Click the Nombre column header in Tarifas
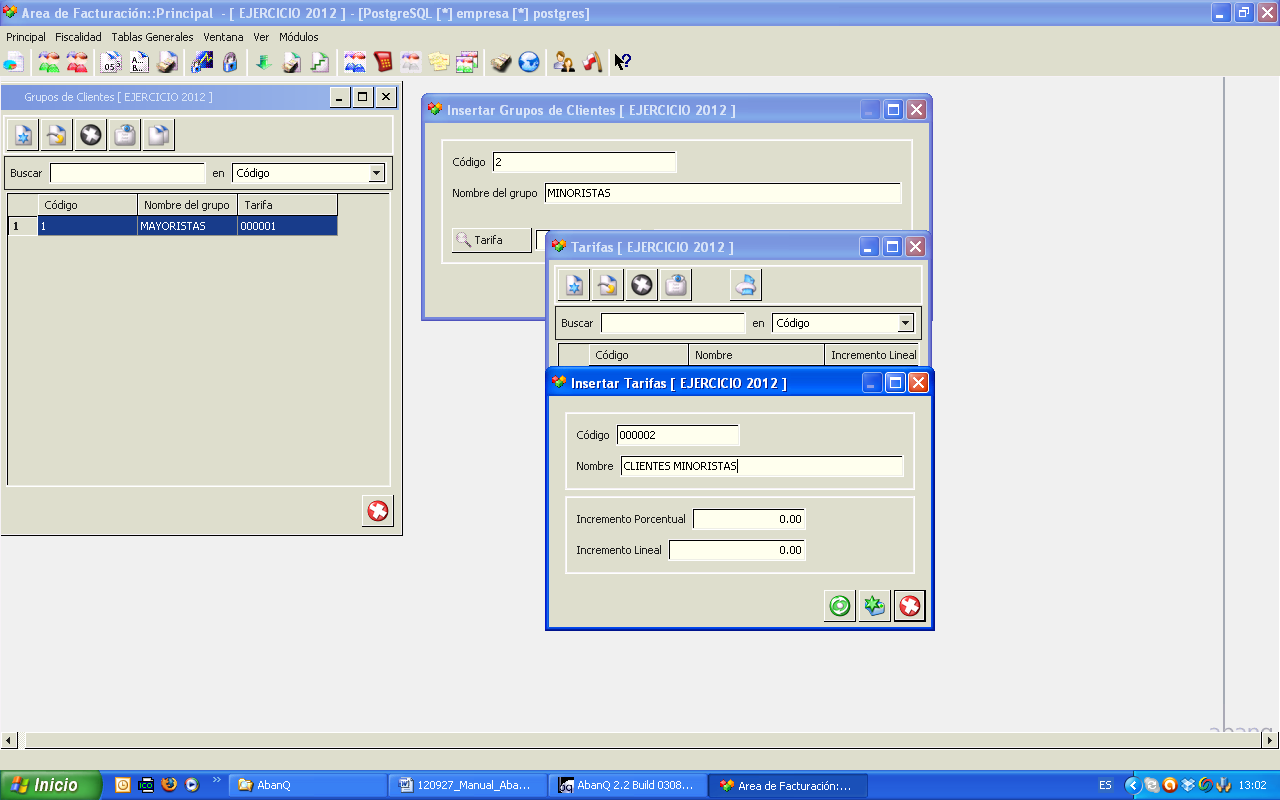Screen dimensions: 1280x800 click(x=757, y=355)
